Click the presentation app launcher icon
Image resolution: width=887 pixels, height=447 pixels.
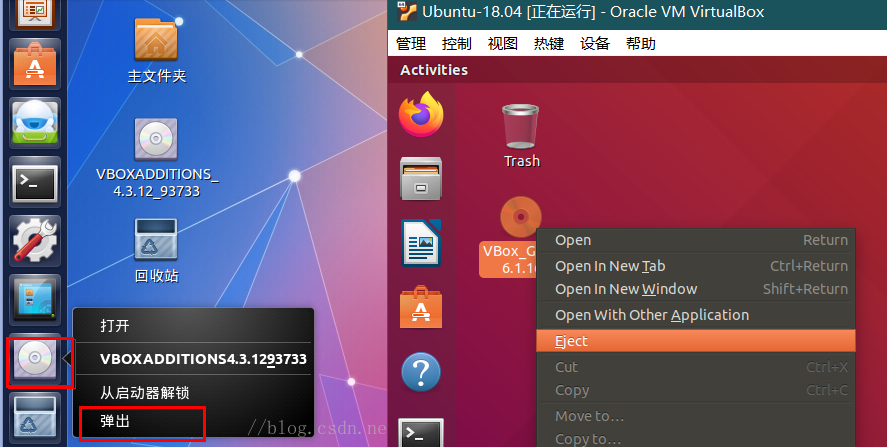point(35,14)
